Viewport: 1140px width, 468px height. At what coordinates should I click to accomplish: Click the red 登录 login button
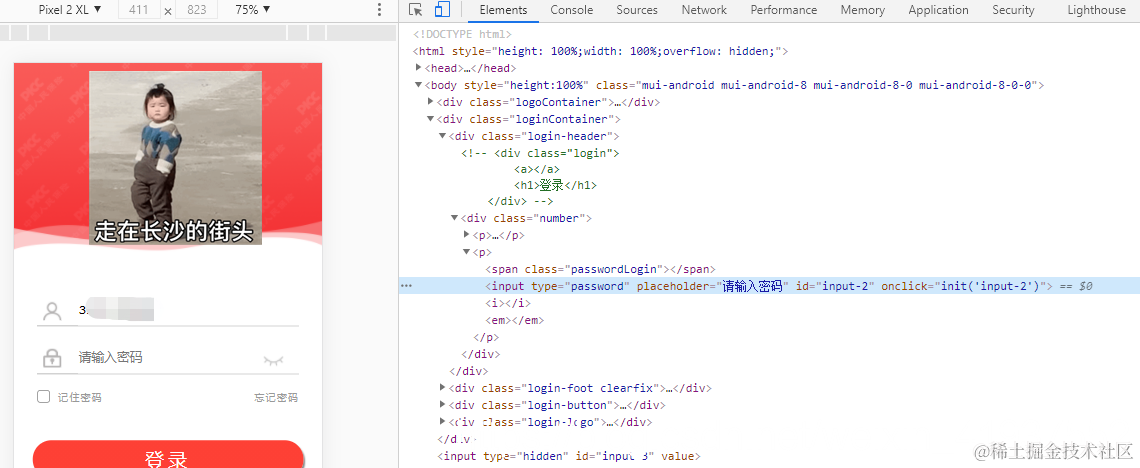pos(169,454)
